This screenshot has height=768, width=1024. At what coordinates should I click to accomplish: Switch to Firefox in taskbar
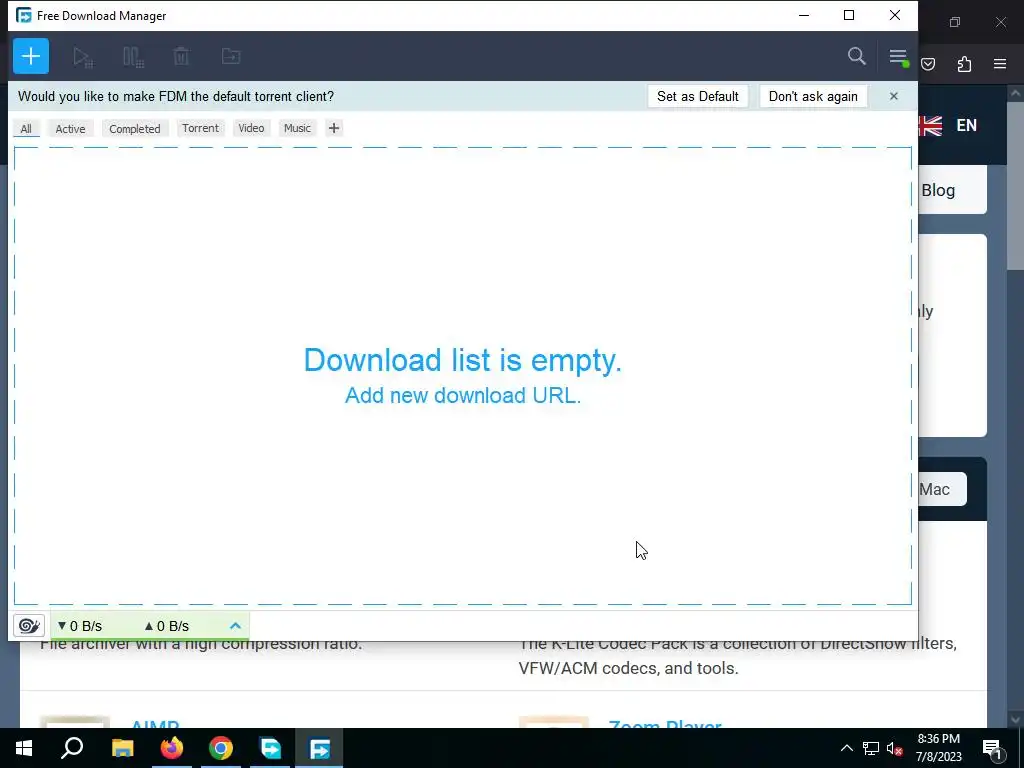172,748
